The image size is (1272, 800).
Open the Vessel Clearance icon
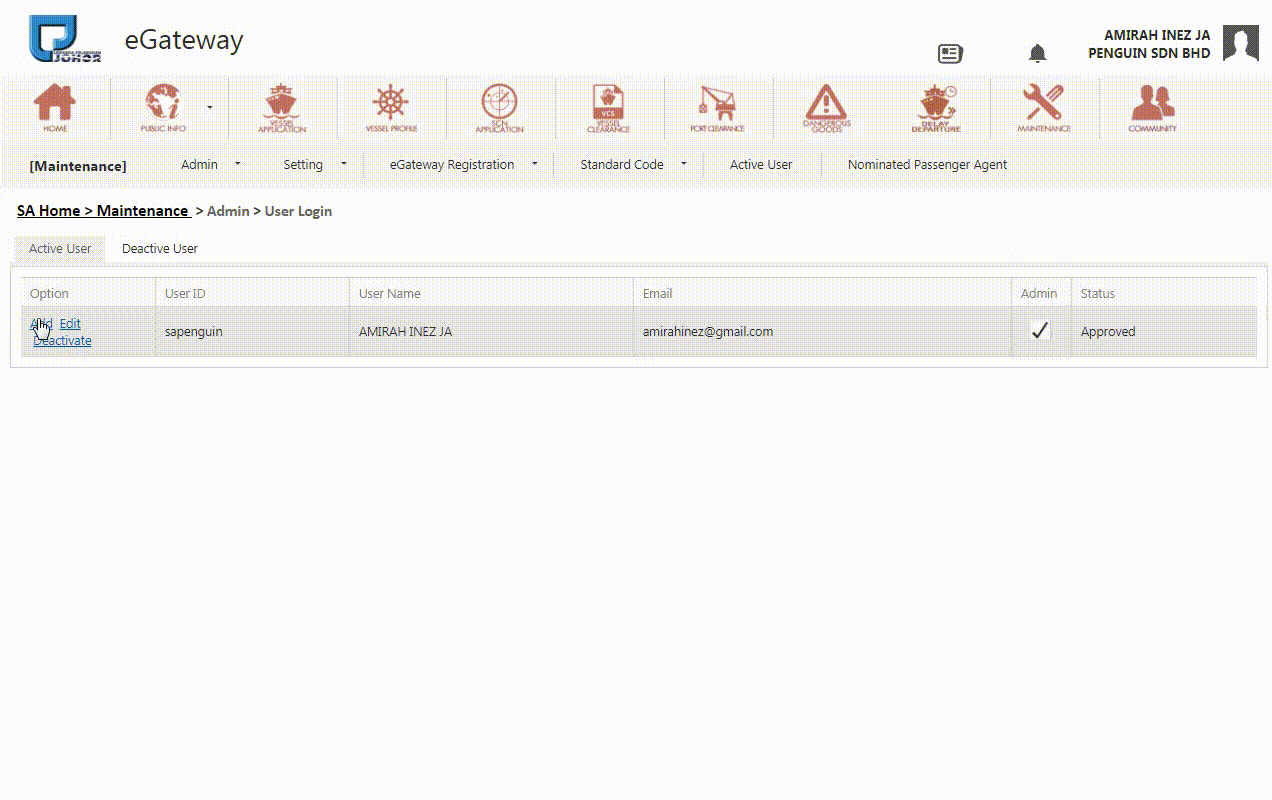(x=608, y=107)
